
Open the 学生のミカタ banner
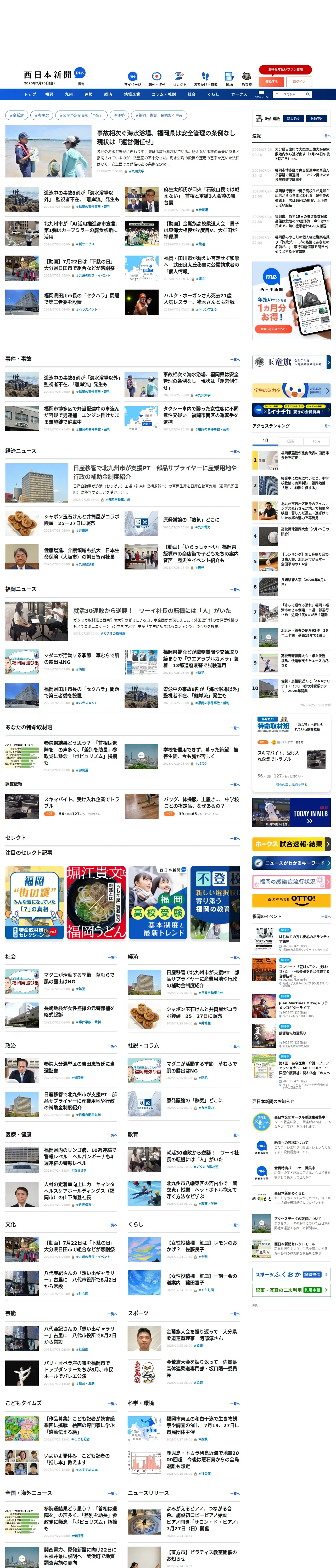coord(292,390)
